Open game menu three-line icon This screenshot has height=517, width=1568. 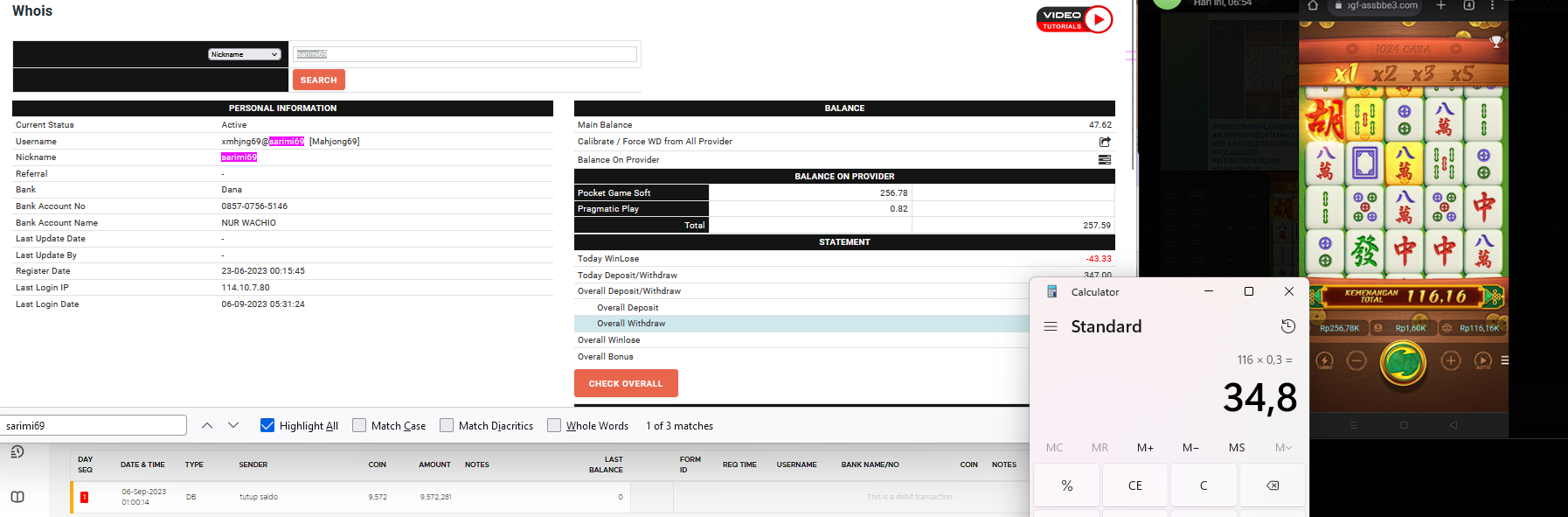tap(1504, 360)
